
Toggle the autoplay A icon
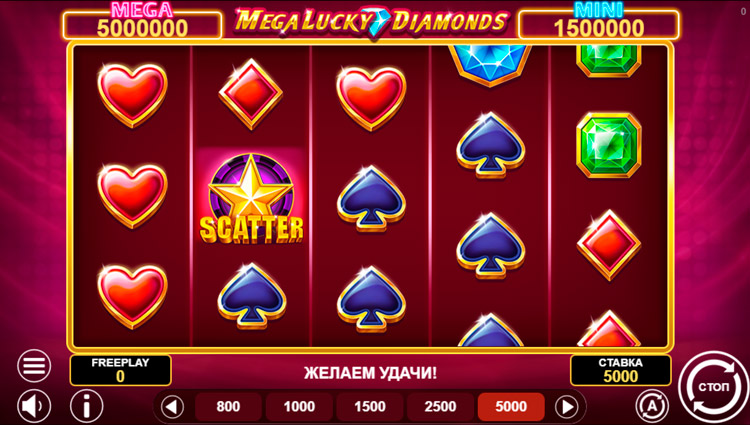652,406
